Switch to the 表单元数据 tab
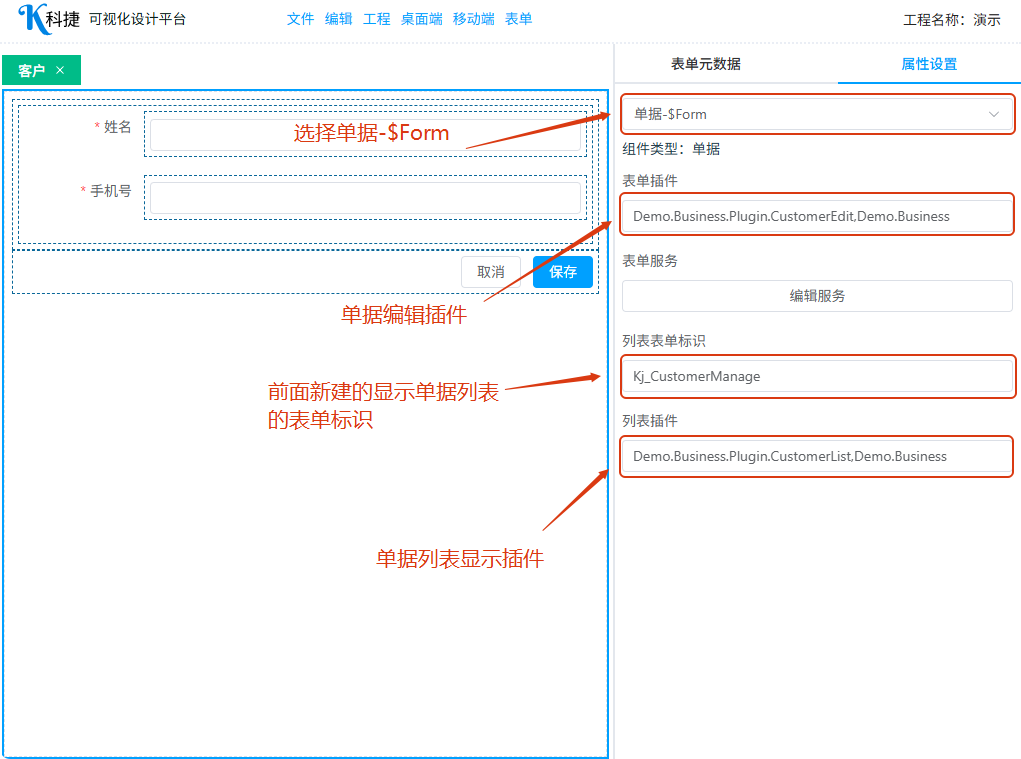This screenshot has height=759, width=1021. point(705,64)
